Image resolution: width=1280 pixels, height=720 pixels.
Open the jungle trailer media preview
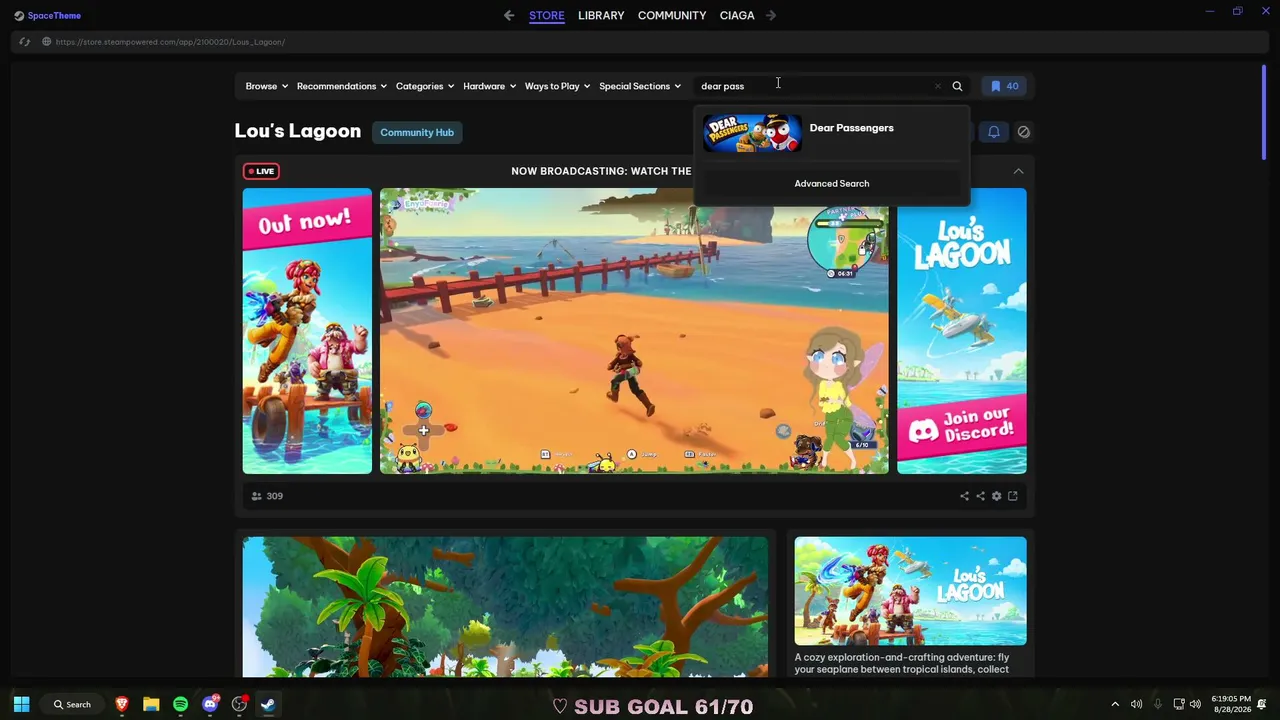[506, 607]
